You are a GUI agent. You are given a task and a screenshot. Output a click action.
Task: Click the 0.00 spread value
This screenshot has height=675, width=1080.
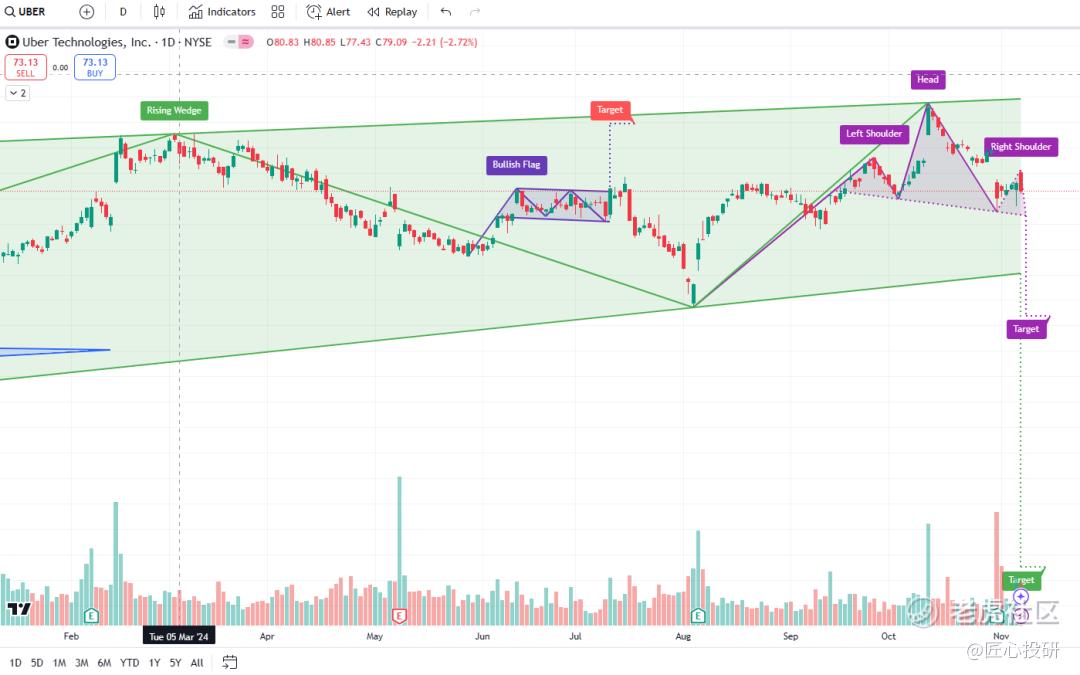click(61, 68)
